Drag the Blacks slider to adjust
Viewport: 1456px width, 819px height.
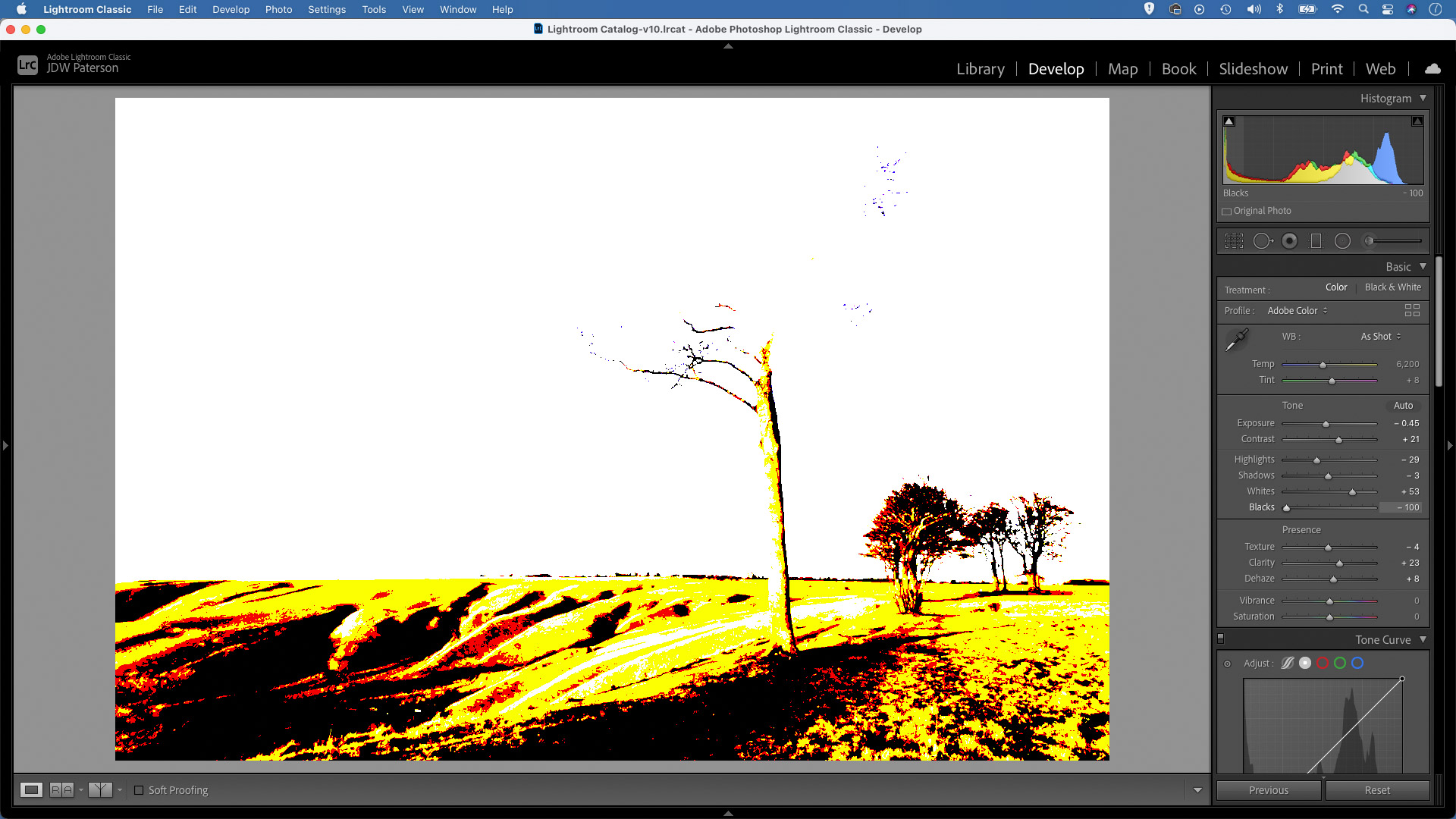pos(1286,507)
